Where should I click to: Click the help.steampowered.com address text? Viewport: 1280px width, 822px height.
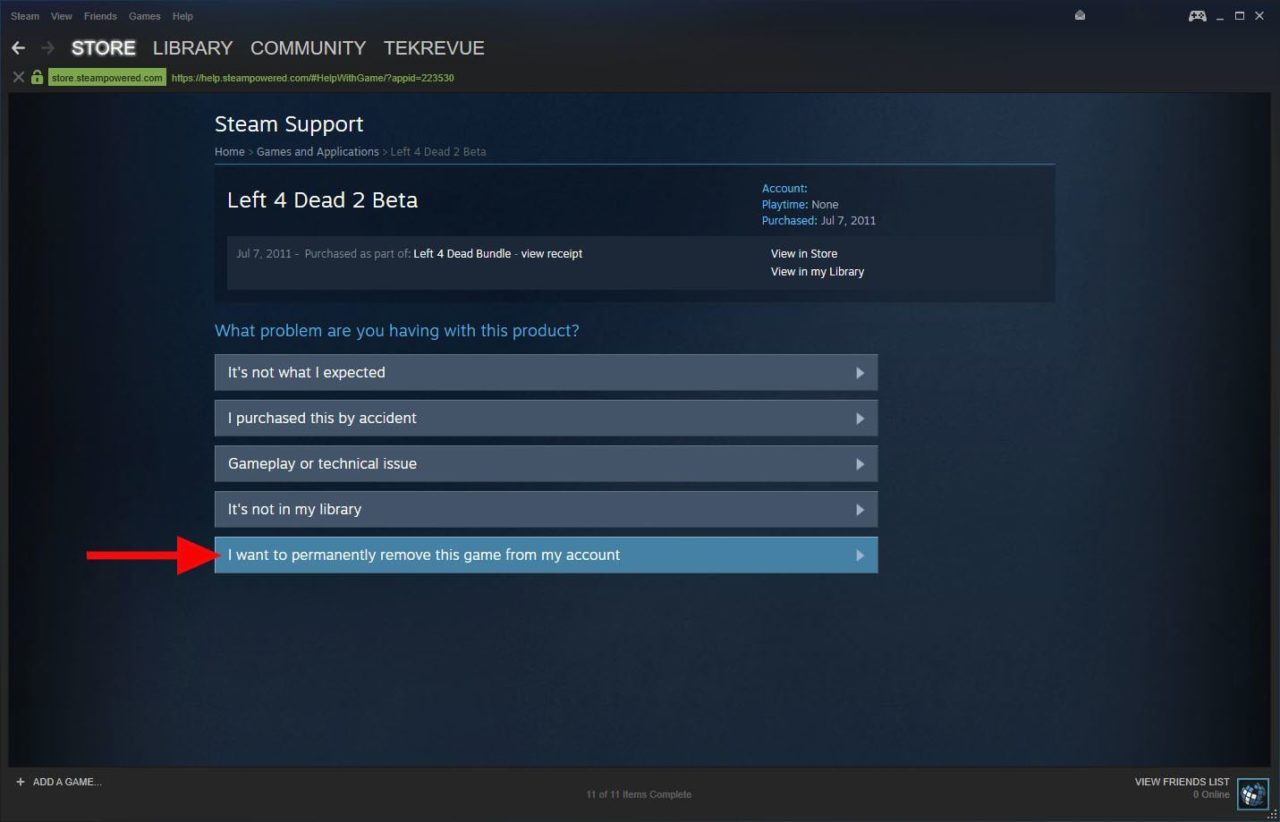click(x=312, y=77)
